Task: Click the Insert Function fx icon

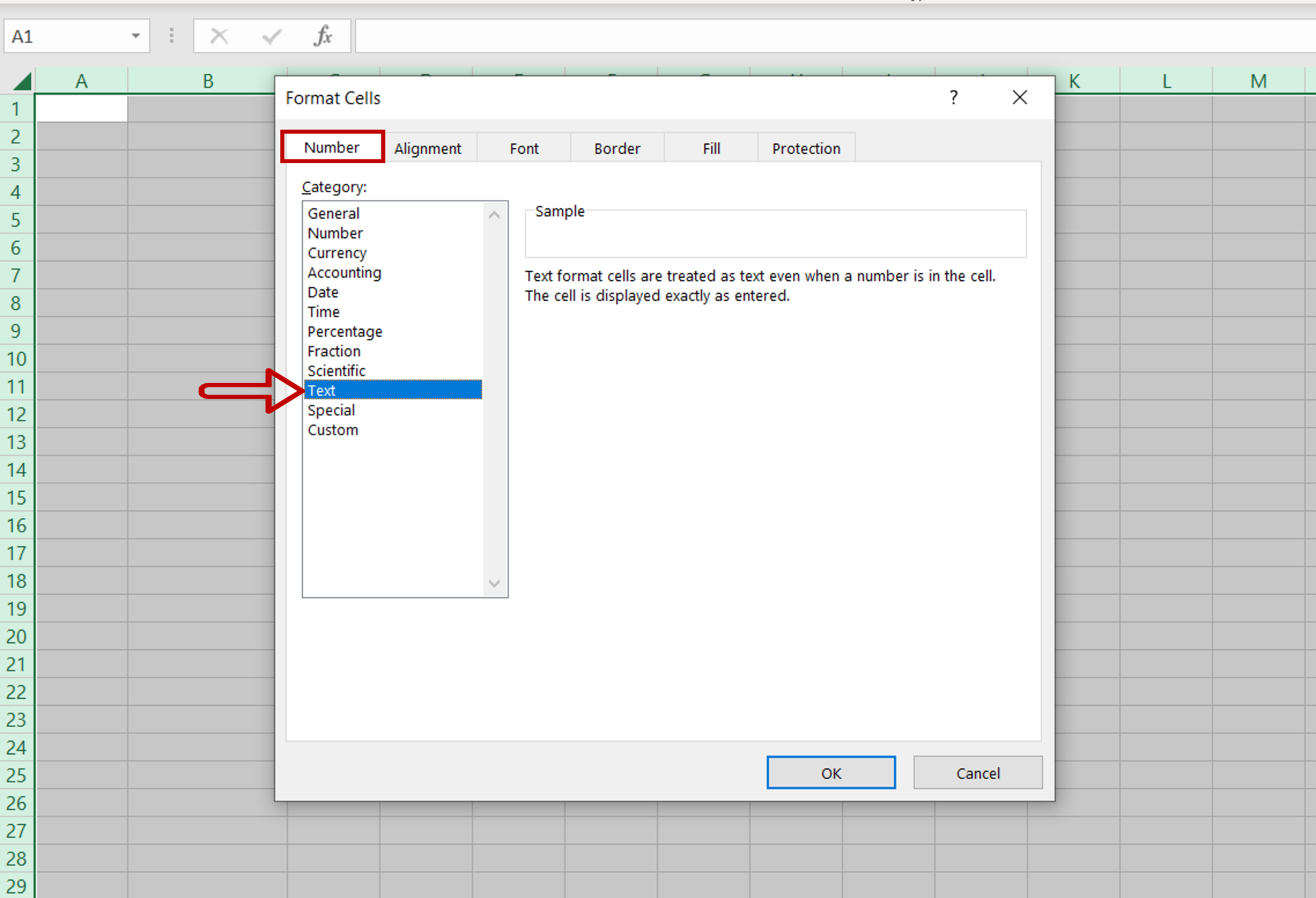Action: click(x=323, y=36)
